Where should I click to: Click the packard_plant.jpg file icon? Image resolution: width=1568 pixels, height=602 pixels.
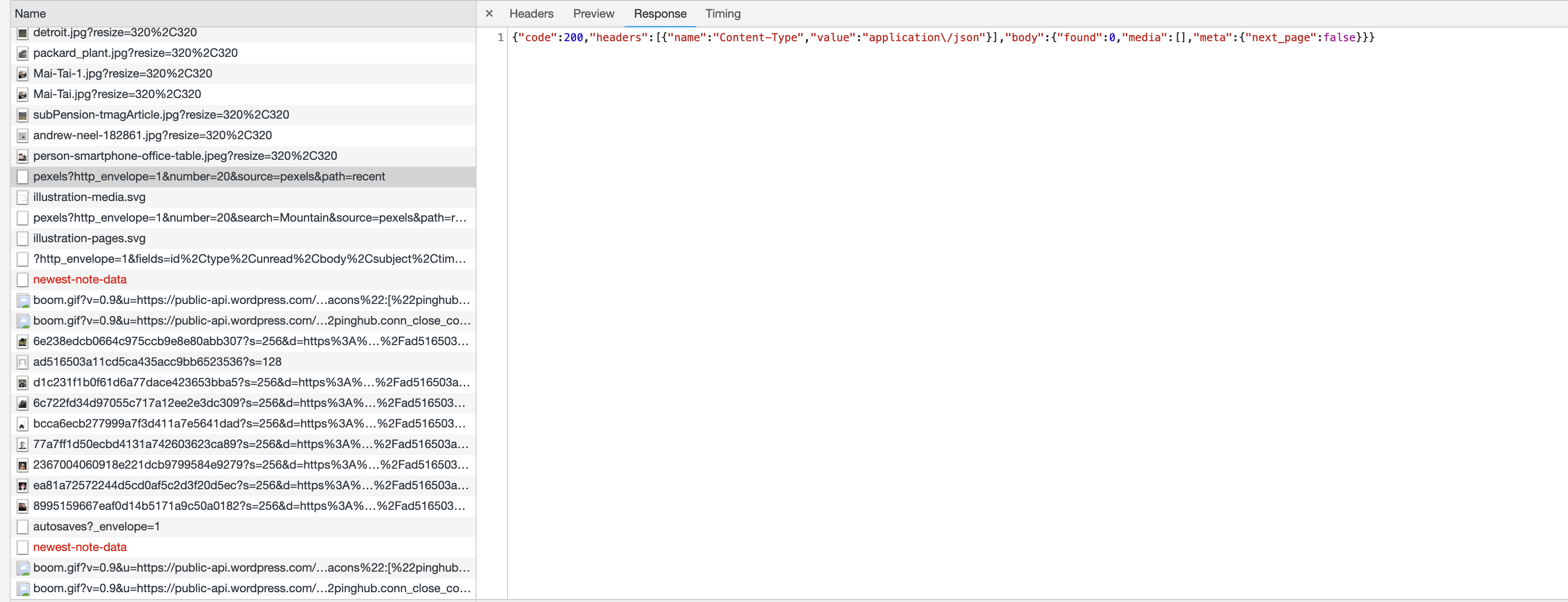tap(23, 53)
